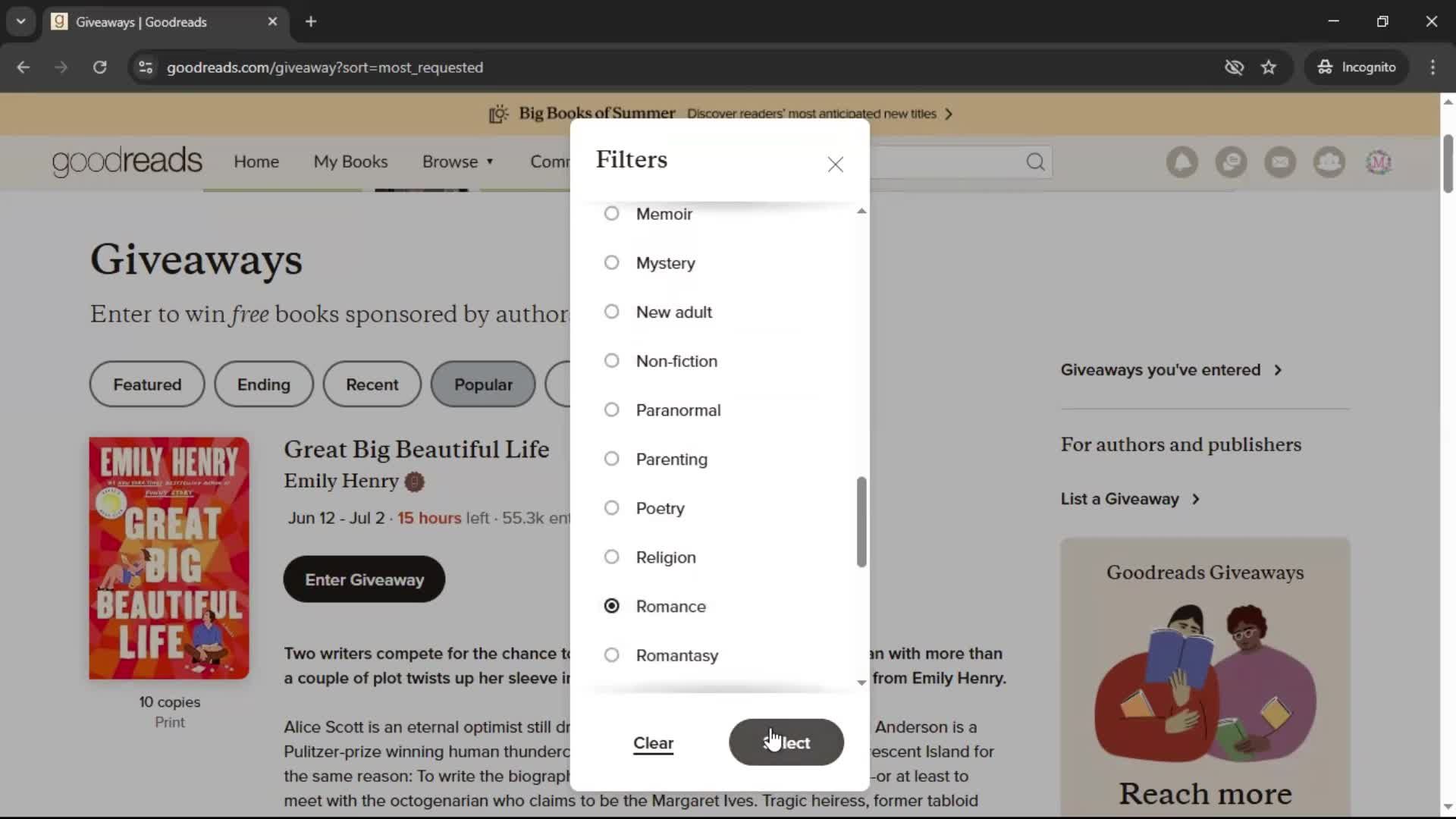The width and height of the screenshot is (1456, 819).
Task: Click the selected Romance radio button
Action: click(611, 606)
